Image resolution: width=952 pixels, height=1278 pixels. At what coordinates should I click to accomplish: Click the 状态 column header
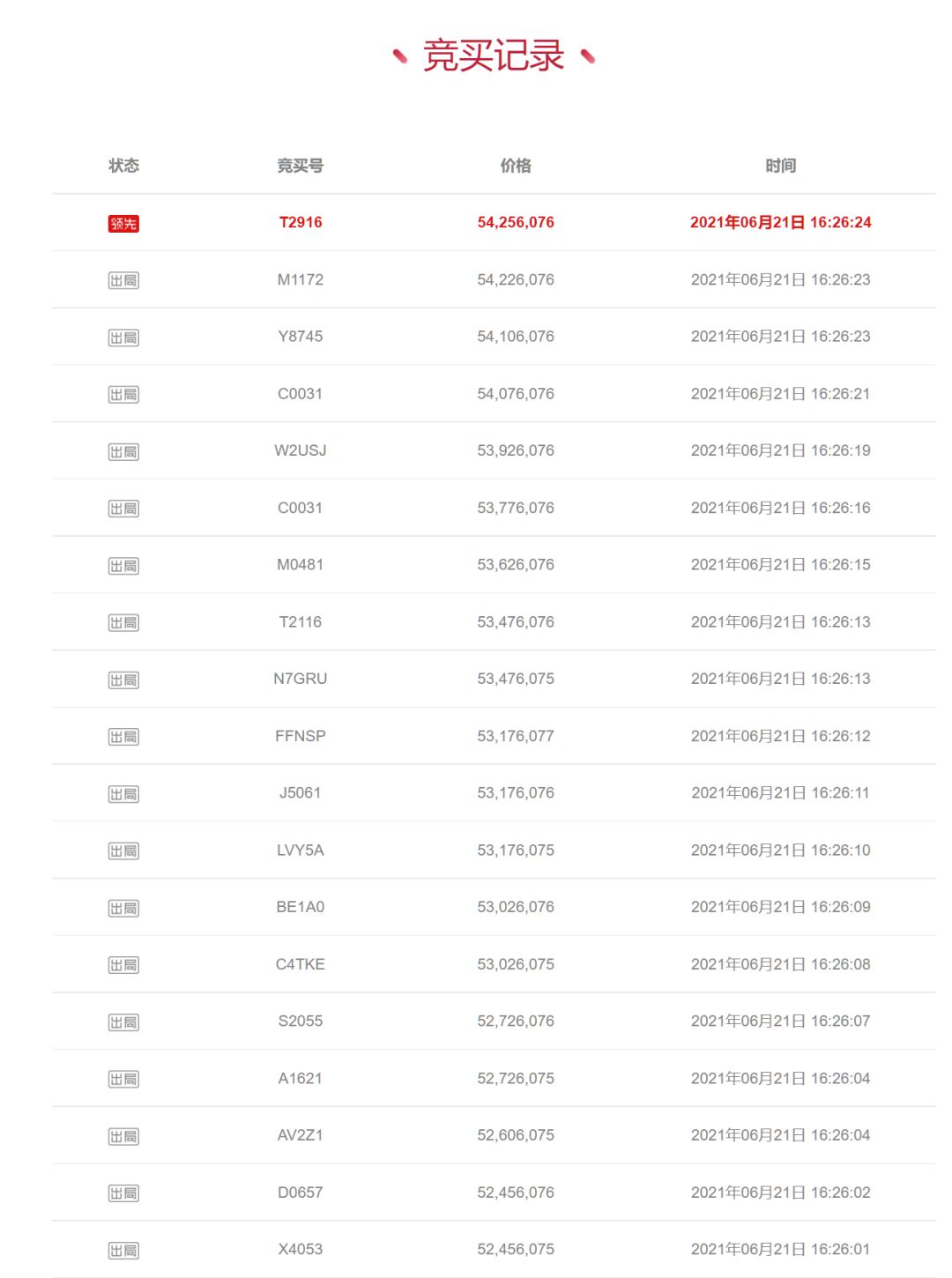(x=123, y=166)
